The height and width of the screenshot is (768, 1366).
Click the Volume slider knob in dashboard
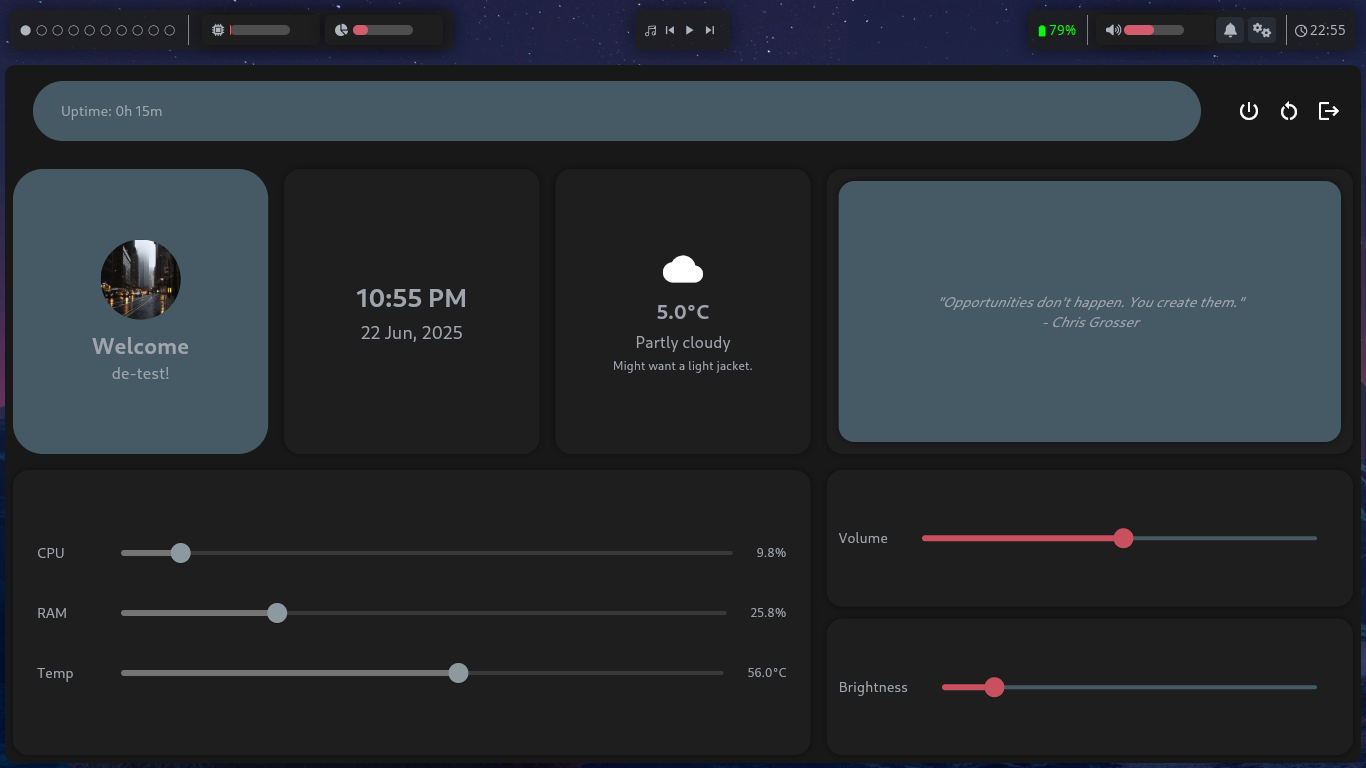click(x=1123, y=538)
